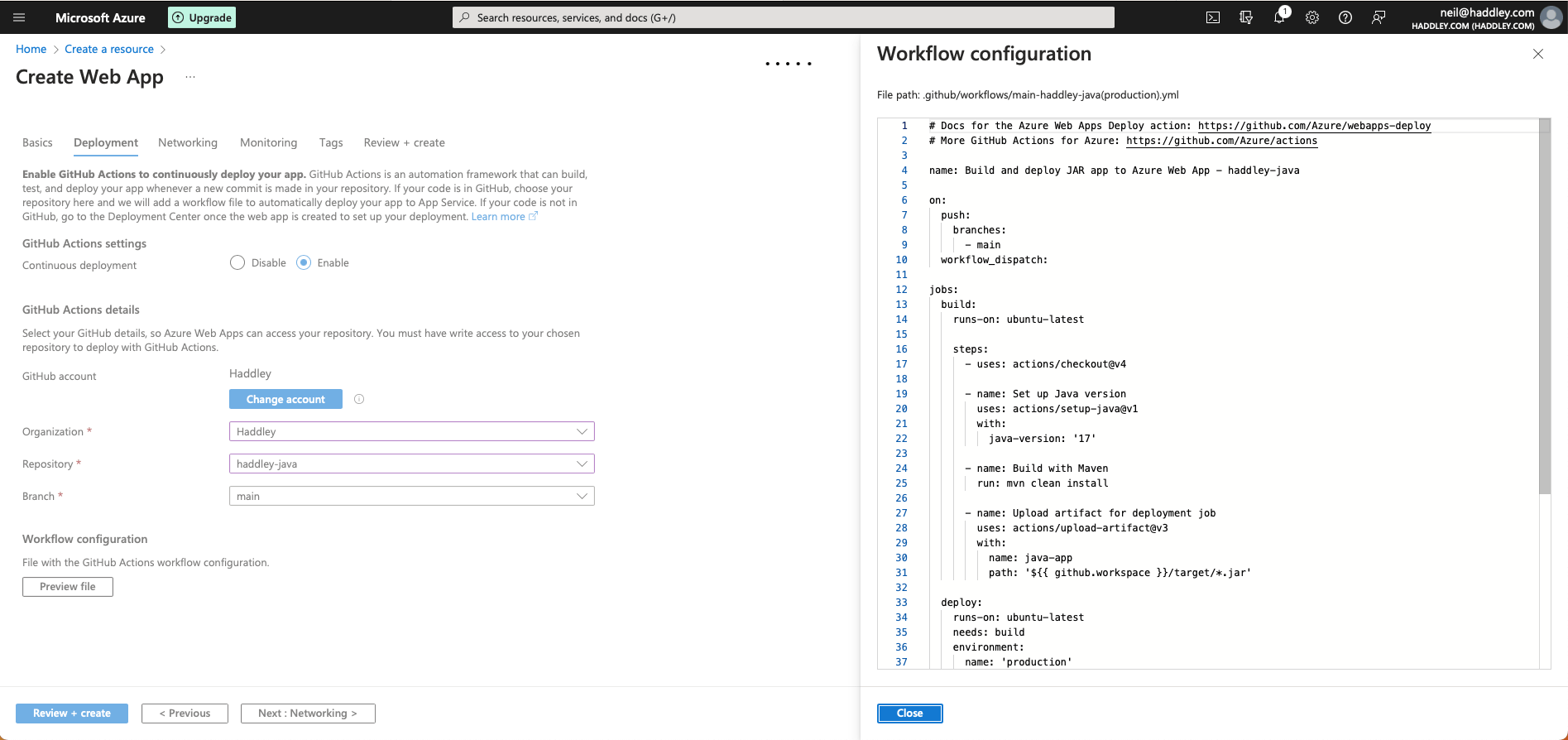
Task: Open the account avatar for neil@haddley.com
Action: 1551,17
